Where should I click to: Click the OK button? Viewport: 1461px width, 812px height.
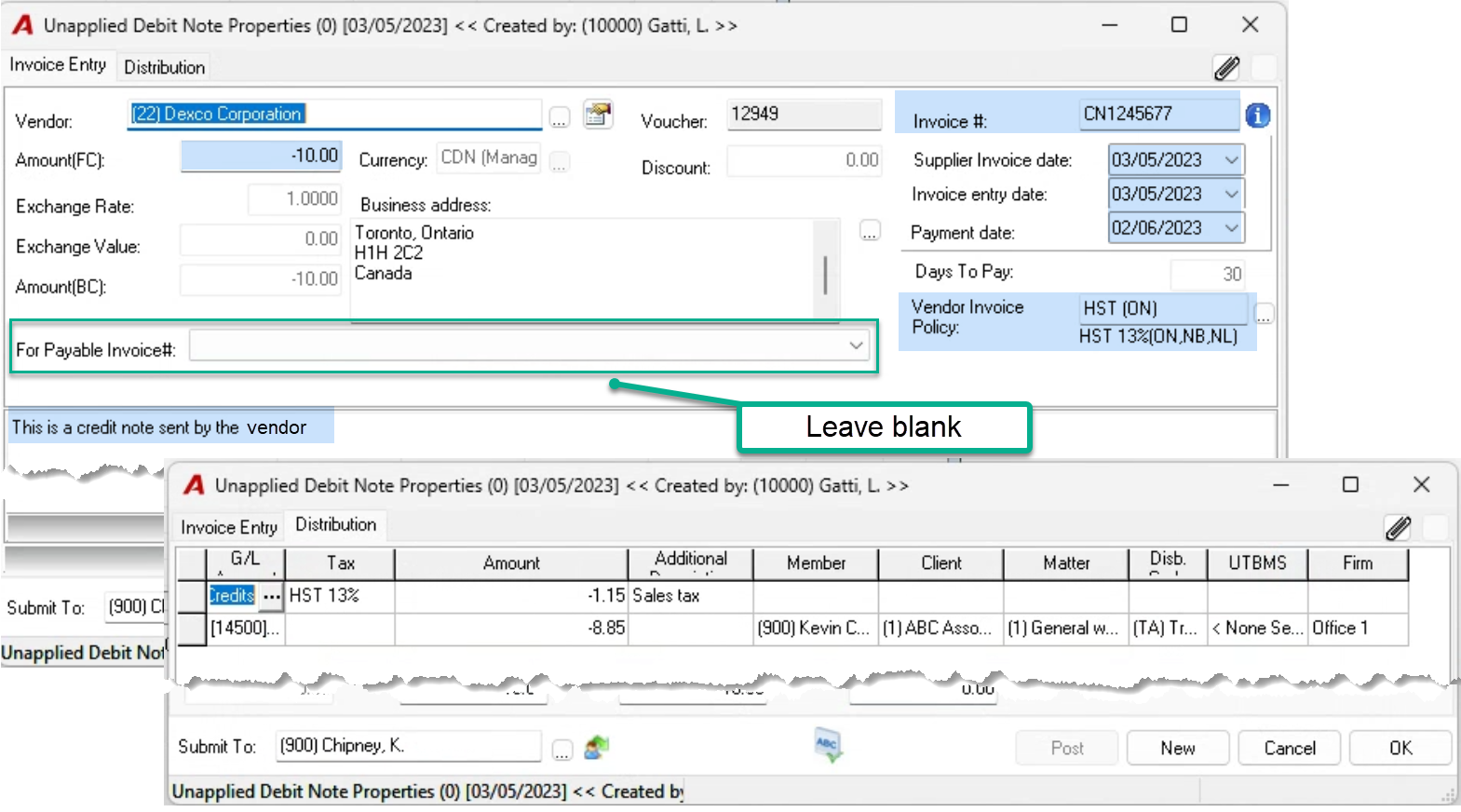click(1400, 748)
